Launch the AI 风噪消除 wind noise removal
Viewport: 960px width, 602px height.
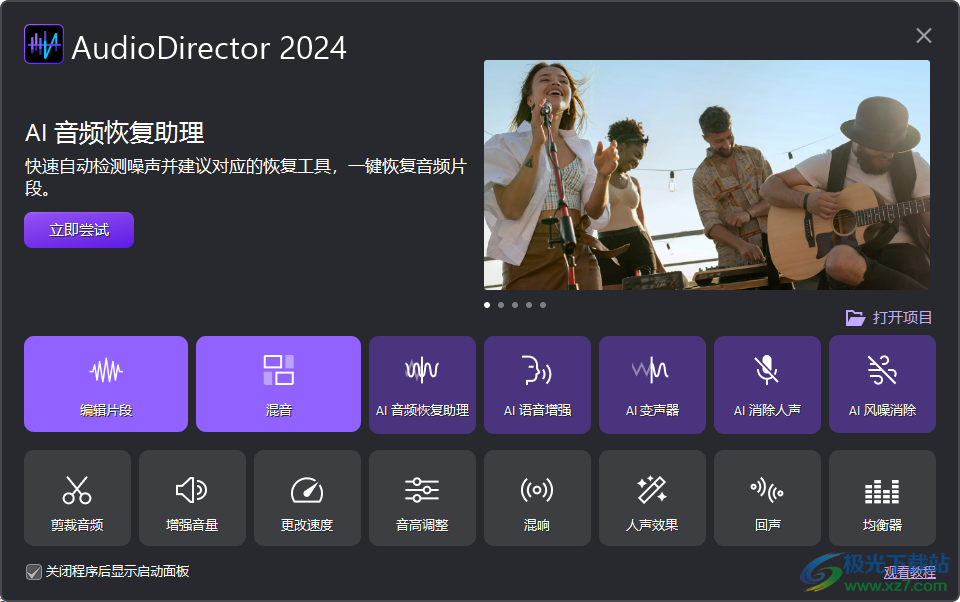[x=882, y=385]
